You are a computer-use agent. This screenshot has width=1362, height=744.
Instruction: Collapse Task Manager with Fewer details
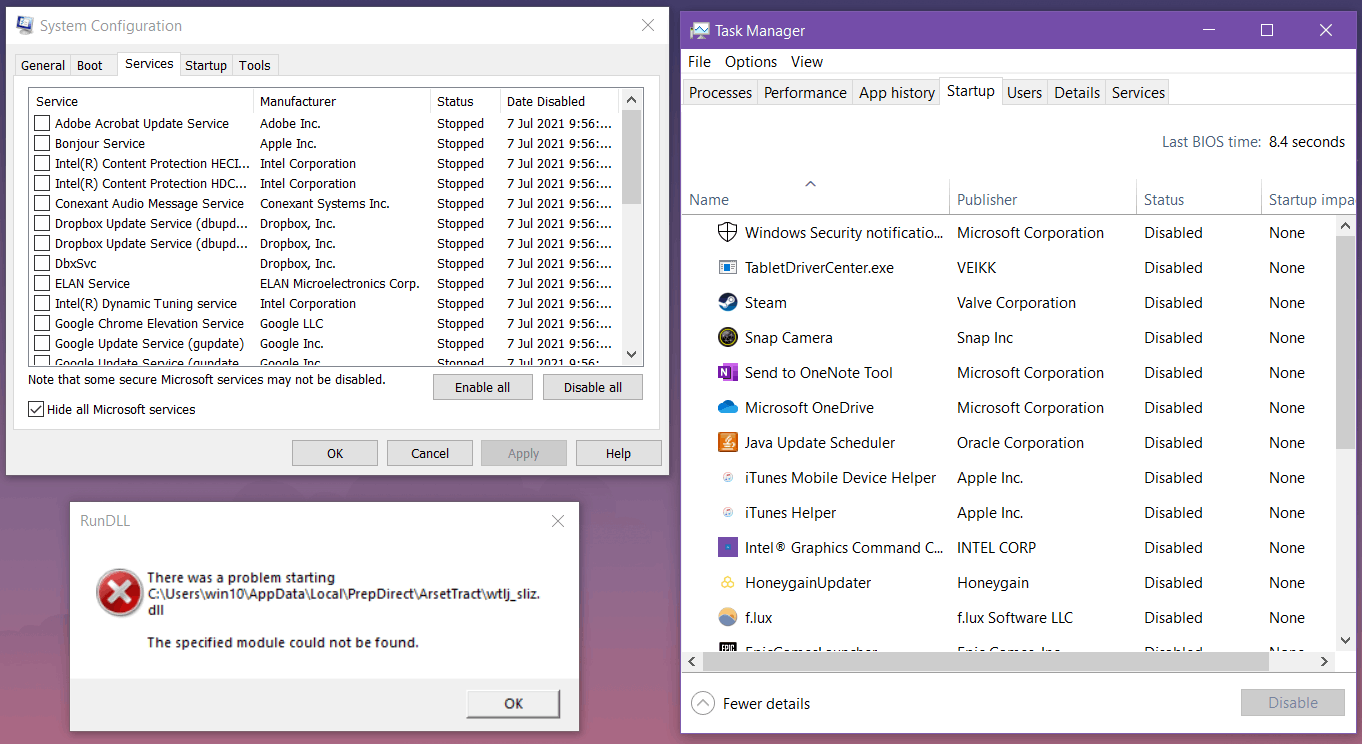[751, 703]
